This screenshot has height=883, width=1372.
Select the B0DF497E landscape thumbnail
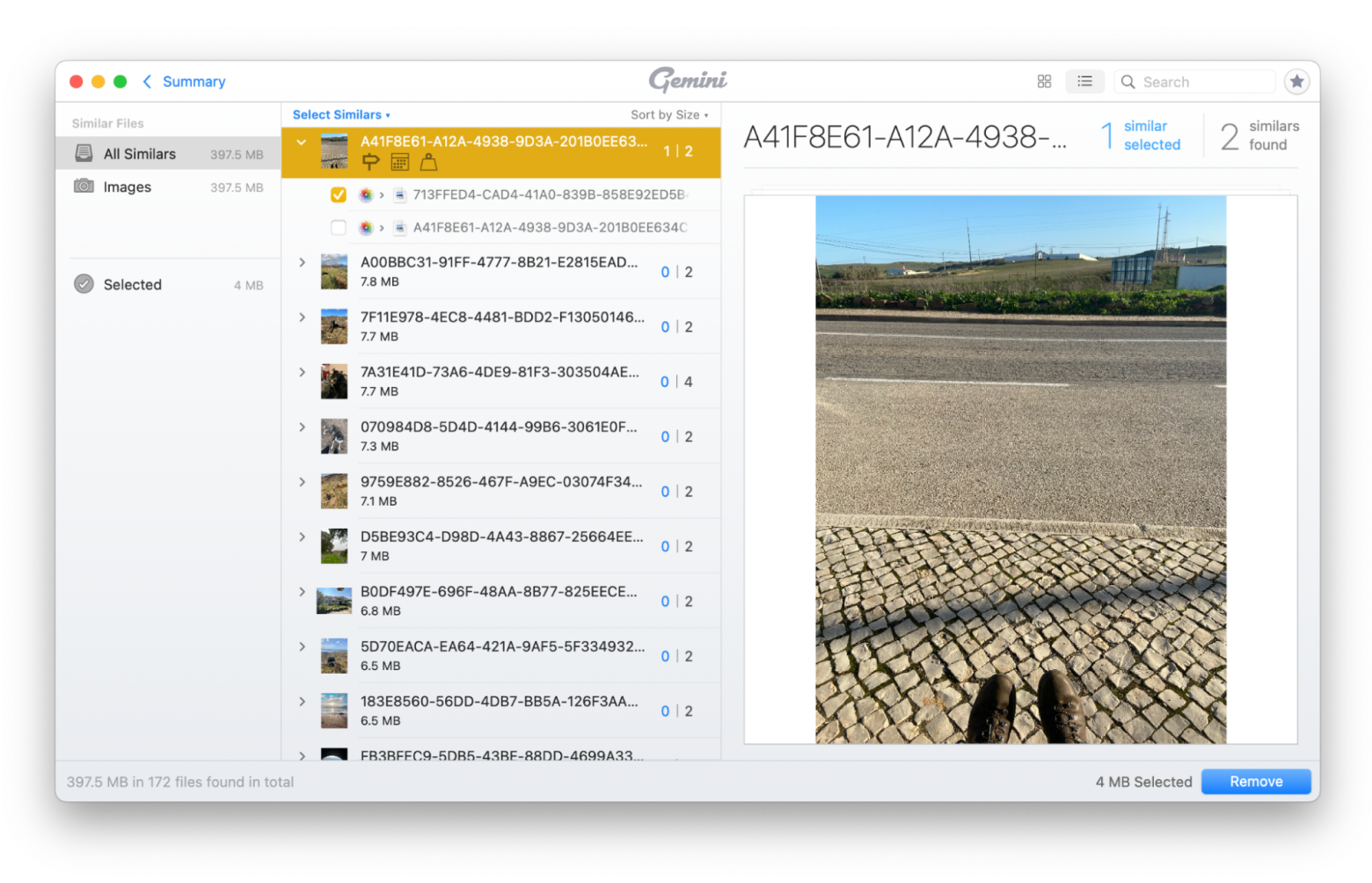click(334, 602)
